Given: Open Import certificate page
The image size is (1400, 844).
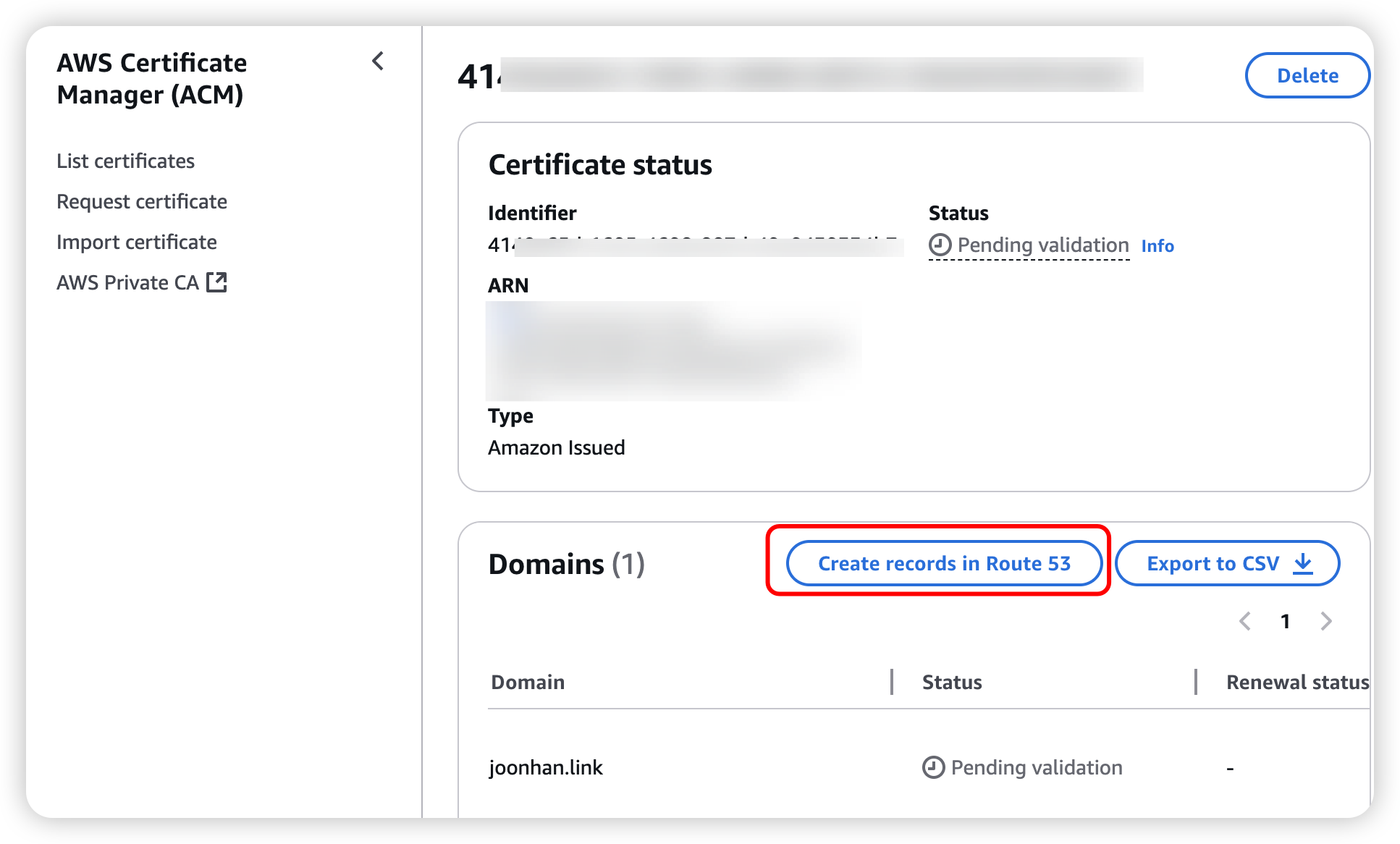Looking at the screenshot, I should pos(137,242).
